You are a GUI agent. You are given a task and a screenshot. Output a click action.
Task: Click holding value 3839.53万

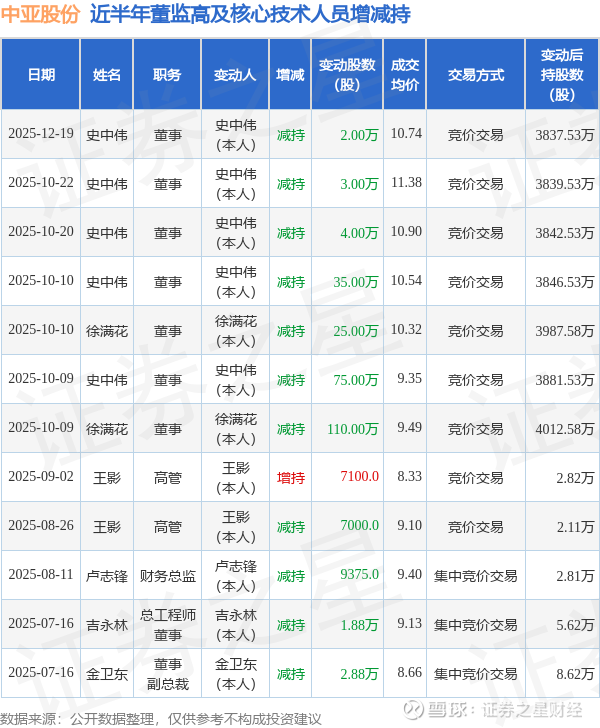tap(565, 184)
